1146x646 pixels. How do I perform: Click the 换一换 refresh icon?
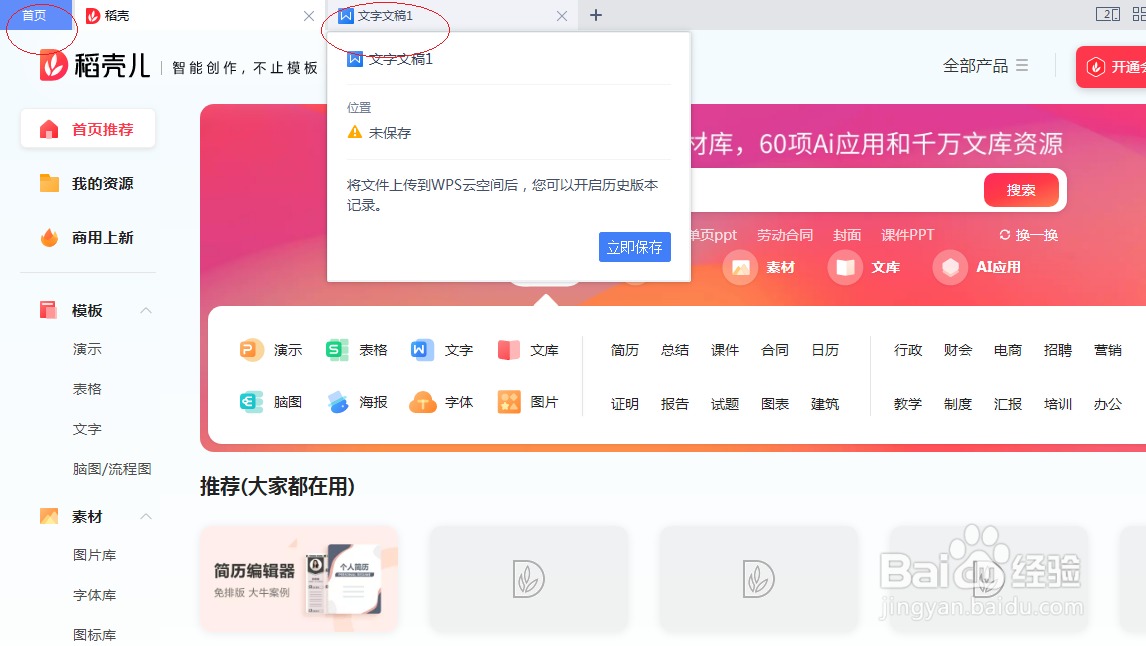[1005, 235]
